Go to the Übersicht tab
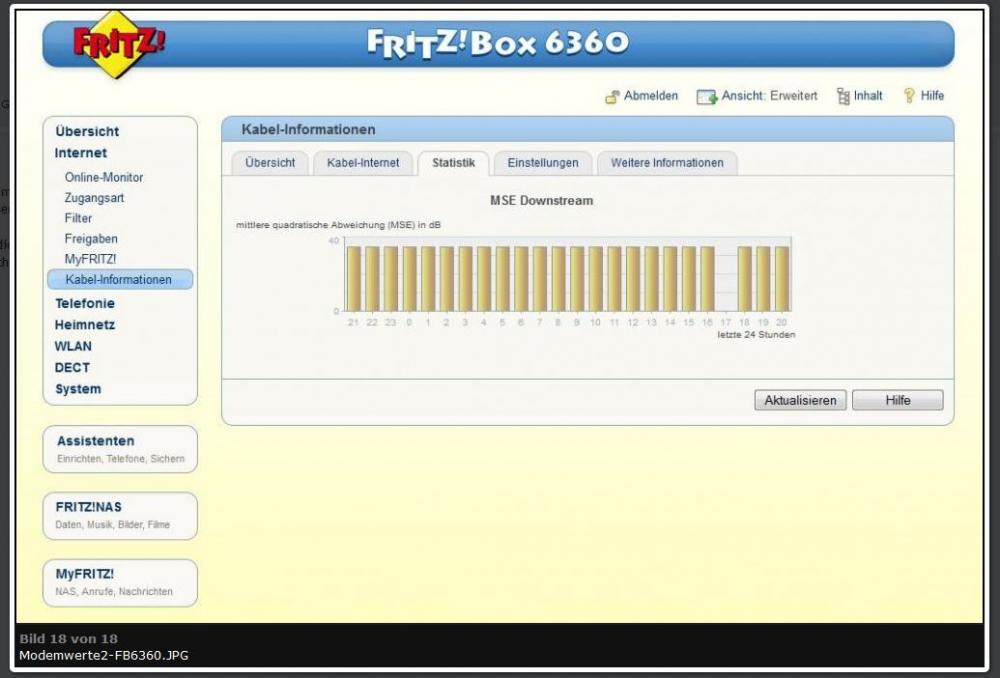Image resolution: width=1000 pixels, height=678 pixels. point(270,163)
